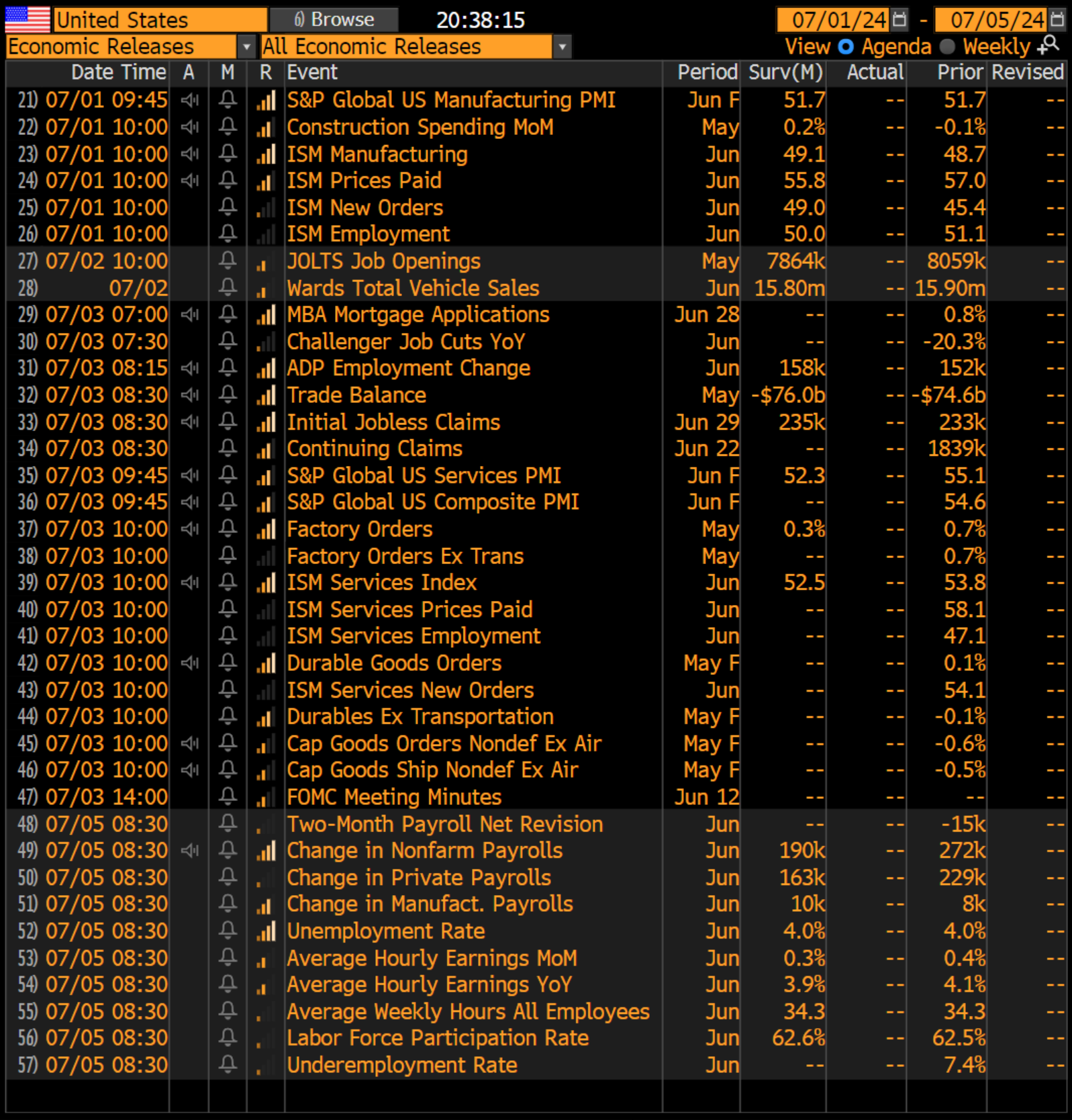Open Unemployment Rate event
1072x1120 pixels.
(386, 931)
